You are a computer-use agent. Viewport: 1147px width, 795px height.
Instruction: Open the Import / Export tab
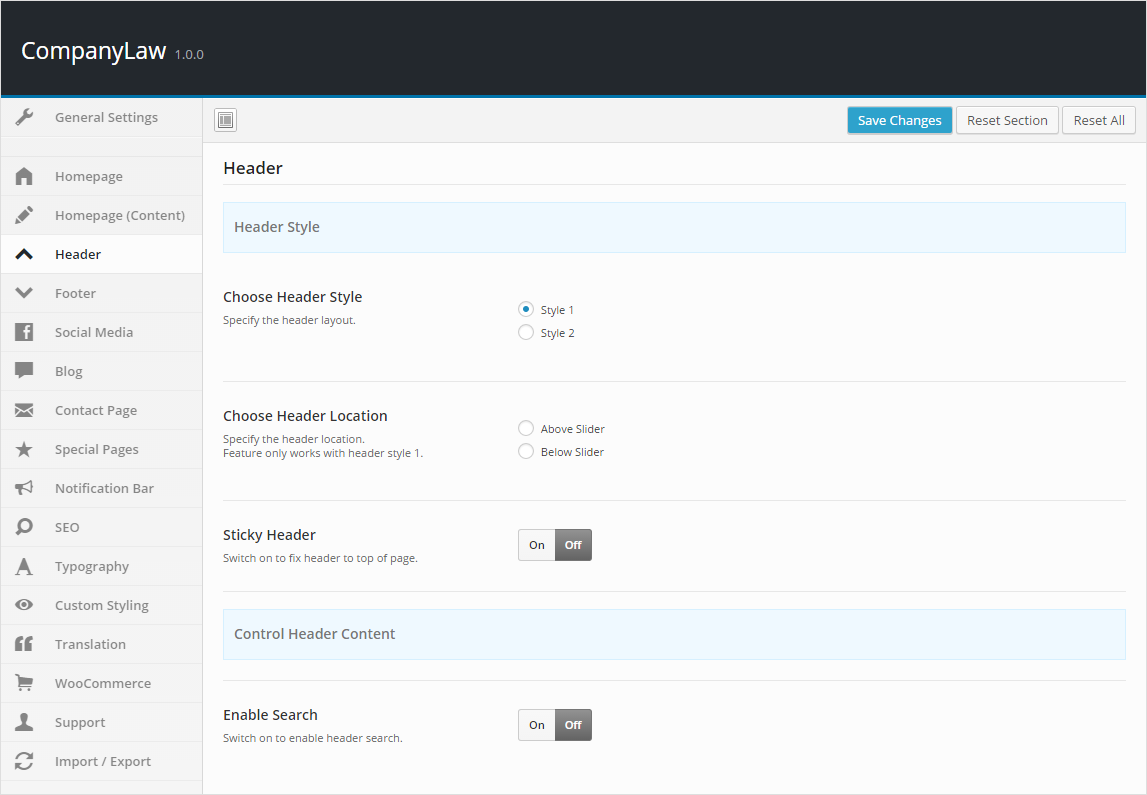click(x=103, y=761)
